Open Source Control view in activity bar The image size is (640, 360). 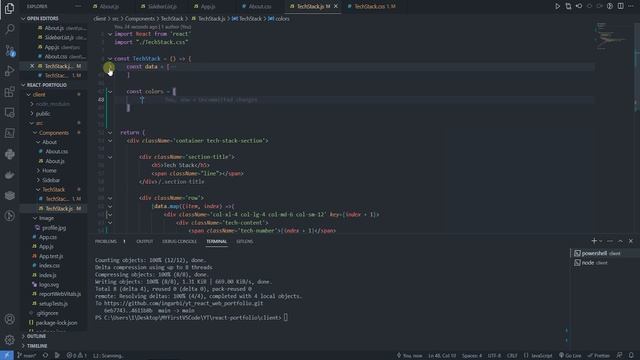tap(9, 50)
